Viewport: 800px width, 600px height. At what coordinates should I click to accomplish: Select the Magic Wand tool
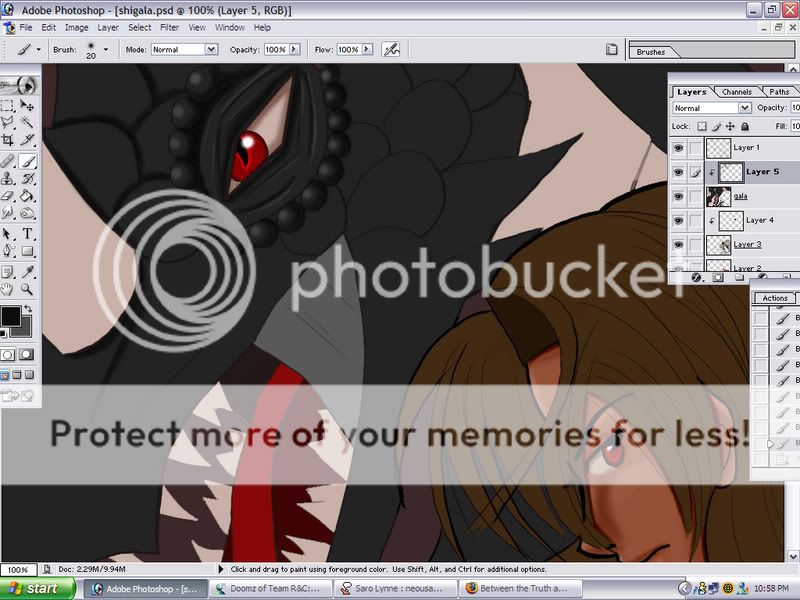(27, 122)
